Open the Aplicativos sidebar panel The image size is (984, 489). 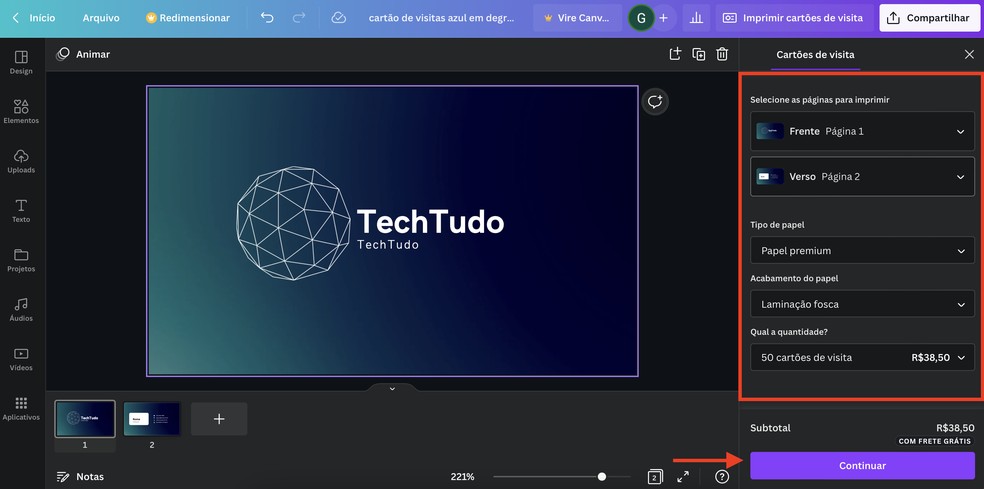point(21,408)
